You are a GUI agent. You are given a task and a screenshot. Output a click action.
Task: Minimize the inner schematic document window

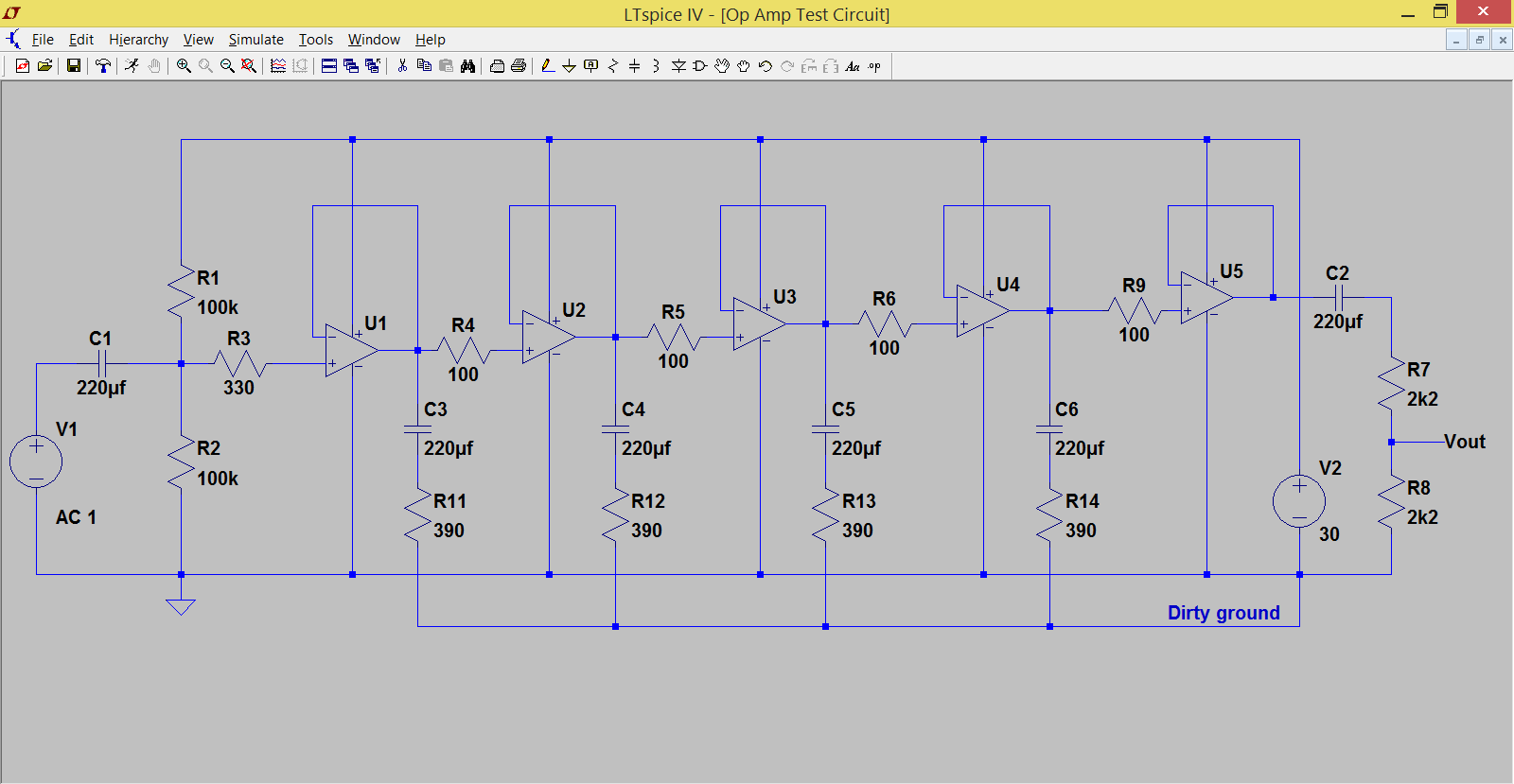click(x=1456, y=40)
